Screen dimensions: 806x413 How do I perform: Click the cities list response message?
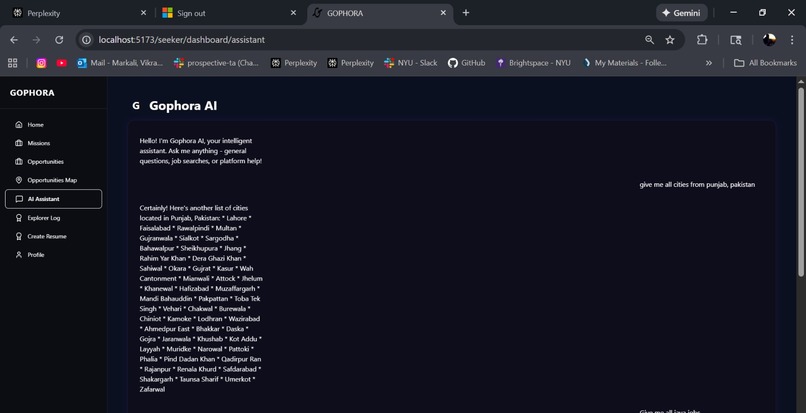[201, 298]
